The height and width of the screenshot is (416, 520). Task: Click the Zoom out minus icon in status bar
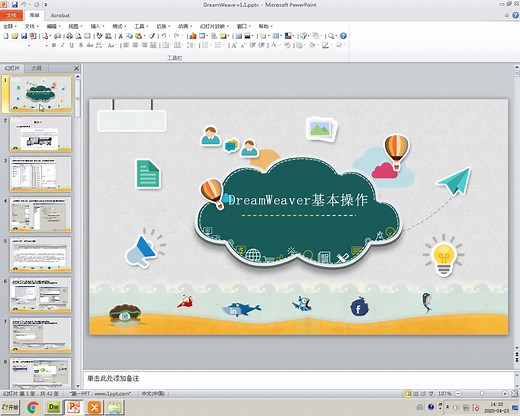458,394
